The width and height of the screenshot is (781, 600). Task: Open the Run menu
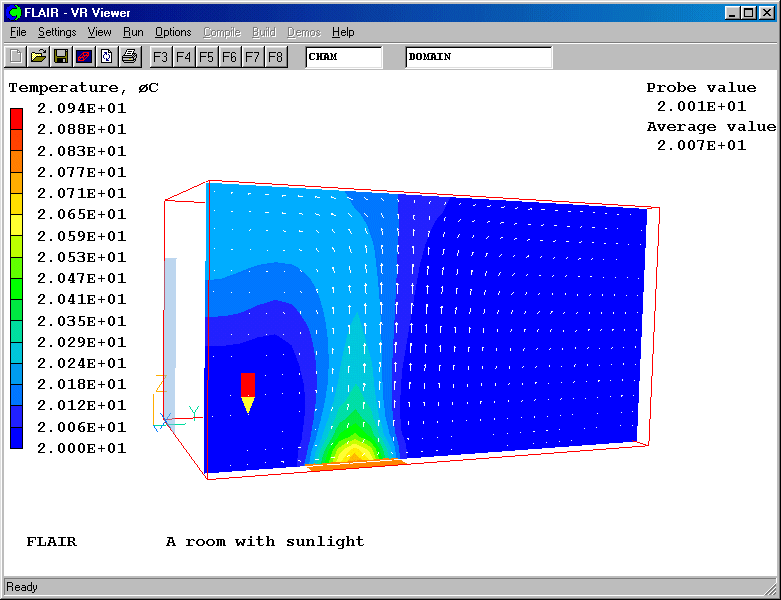(133, 32)
